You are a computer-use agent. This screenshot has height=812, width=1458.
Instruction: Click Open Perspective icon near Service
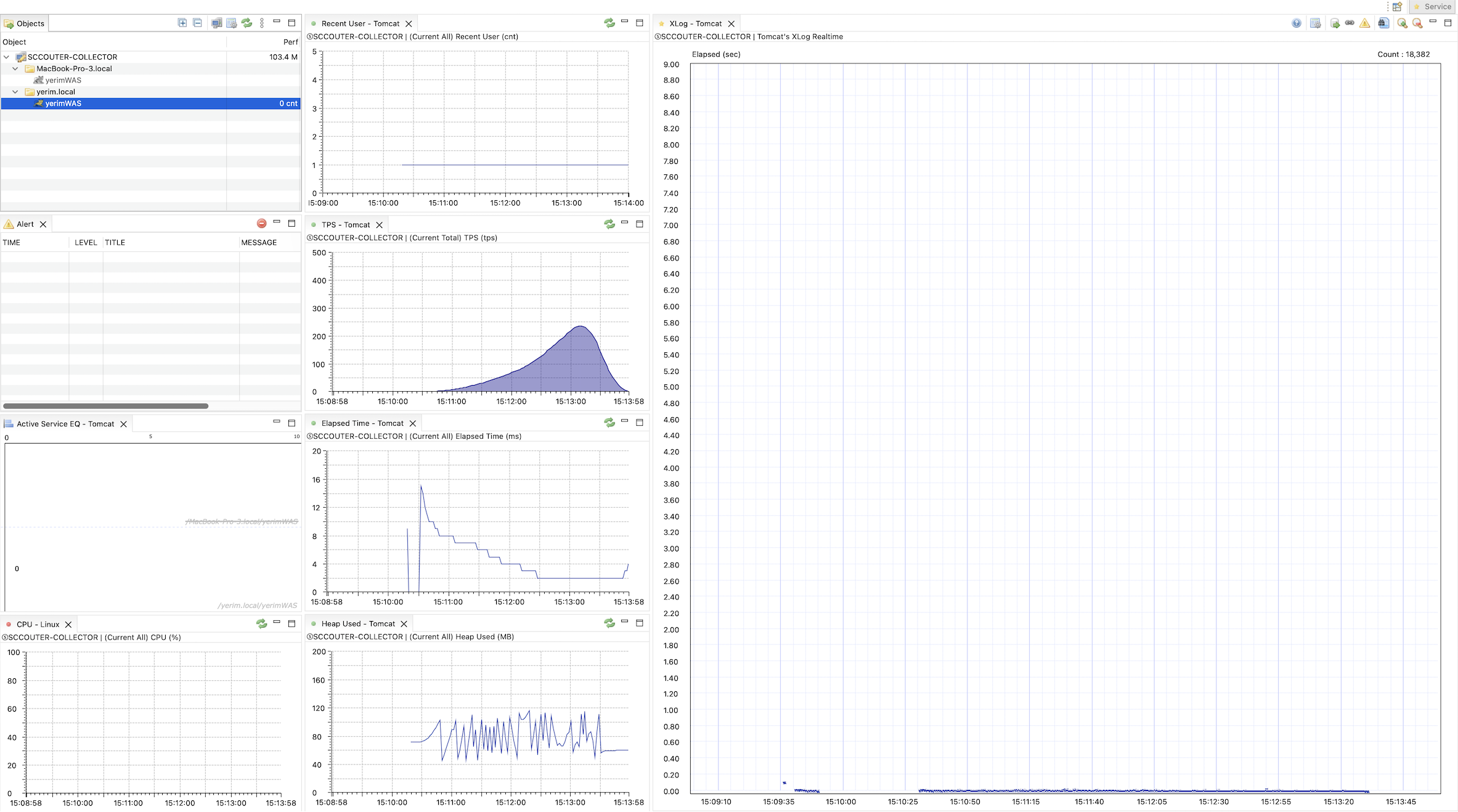[x=1397, y=7]
